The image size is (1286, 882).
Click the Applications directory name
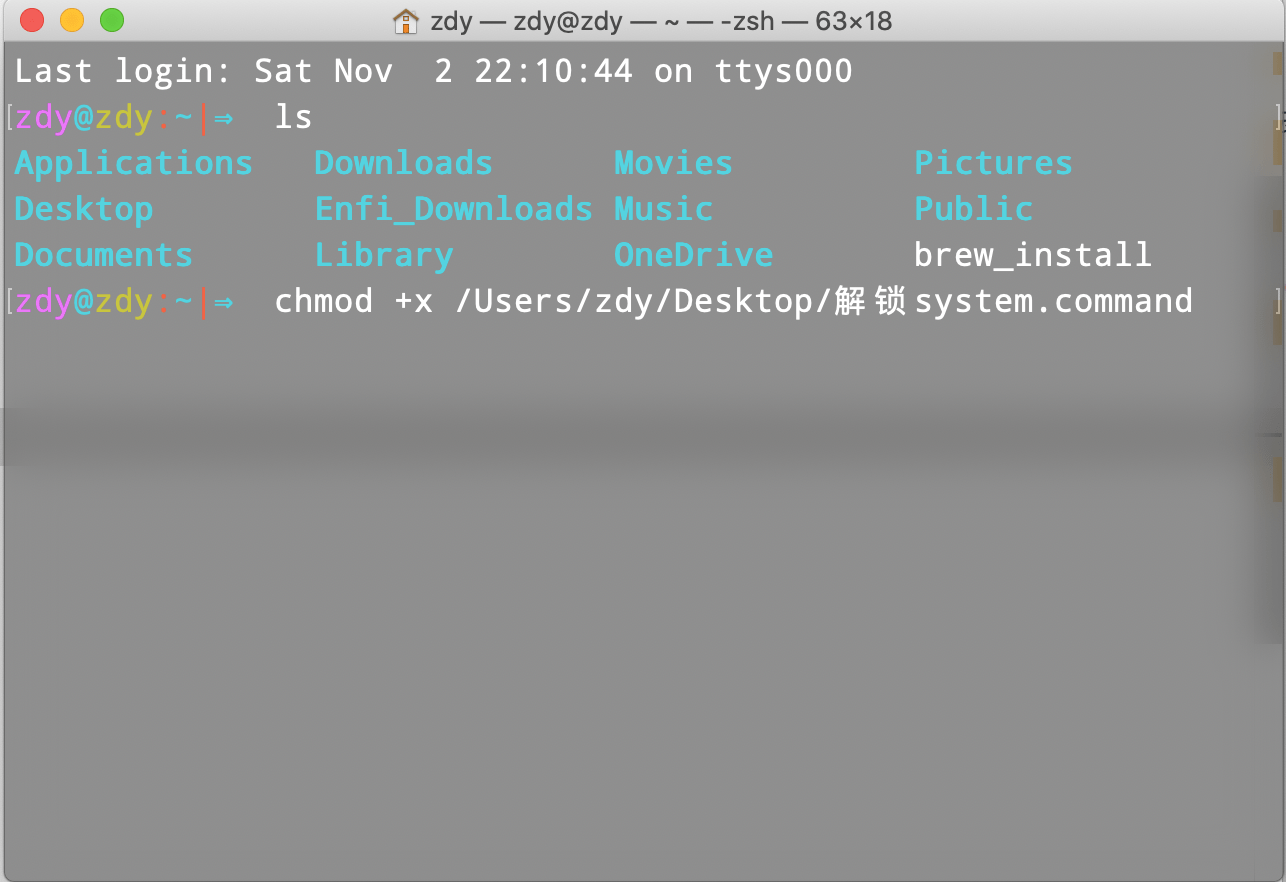point(133,163)
